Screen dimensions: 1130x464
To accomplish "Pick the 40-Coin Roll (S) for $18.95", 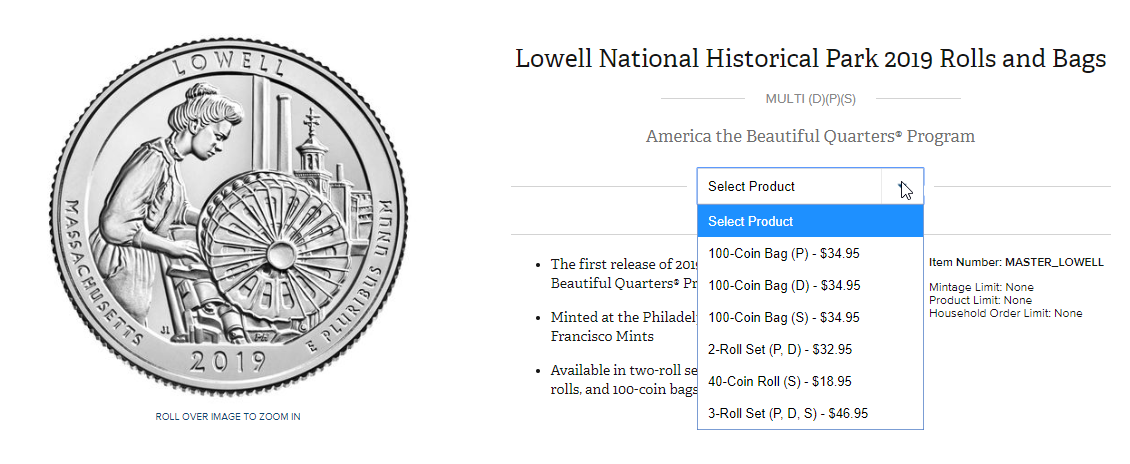I will pos(780,381).
